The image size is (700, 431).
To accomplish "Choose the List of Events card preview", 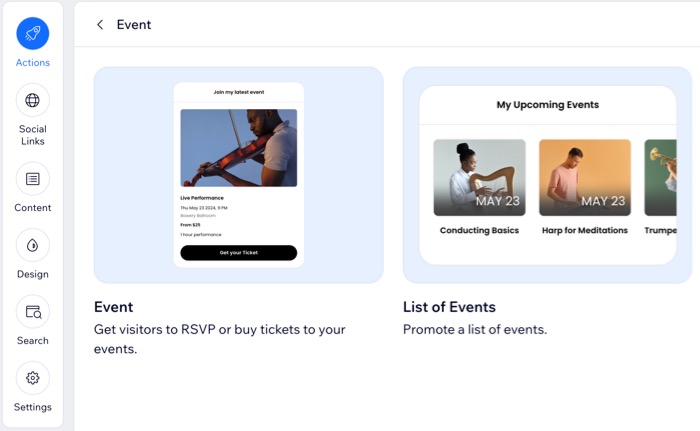I will pos(547,175).
